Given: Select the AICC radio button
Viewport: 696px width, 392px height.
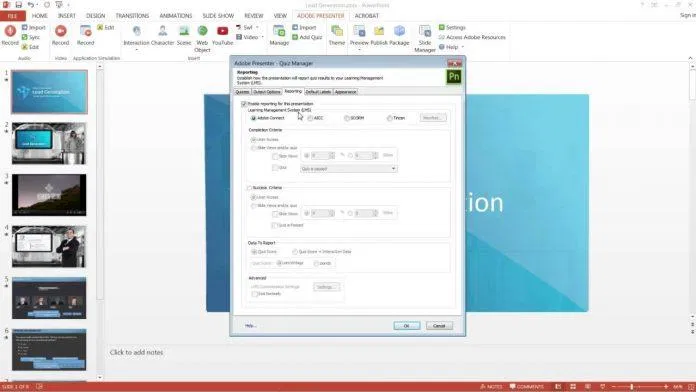Looking at the screenshot, I should [x=310, y=118].
